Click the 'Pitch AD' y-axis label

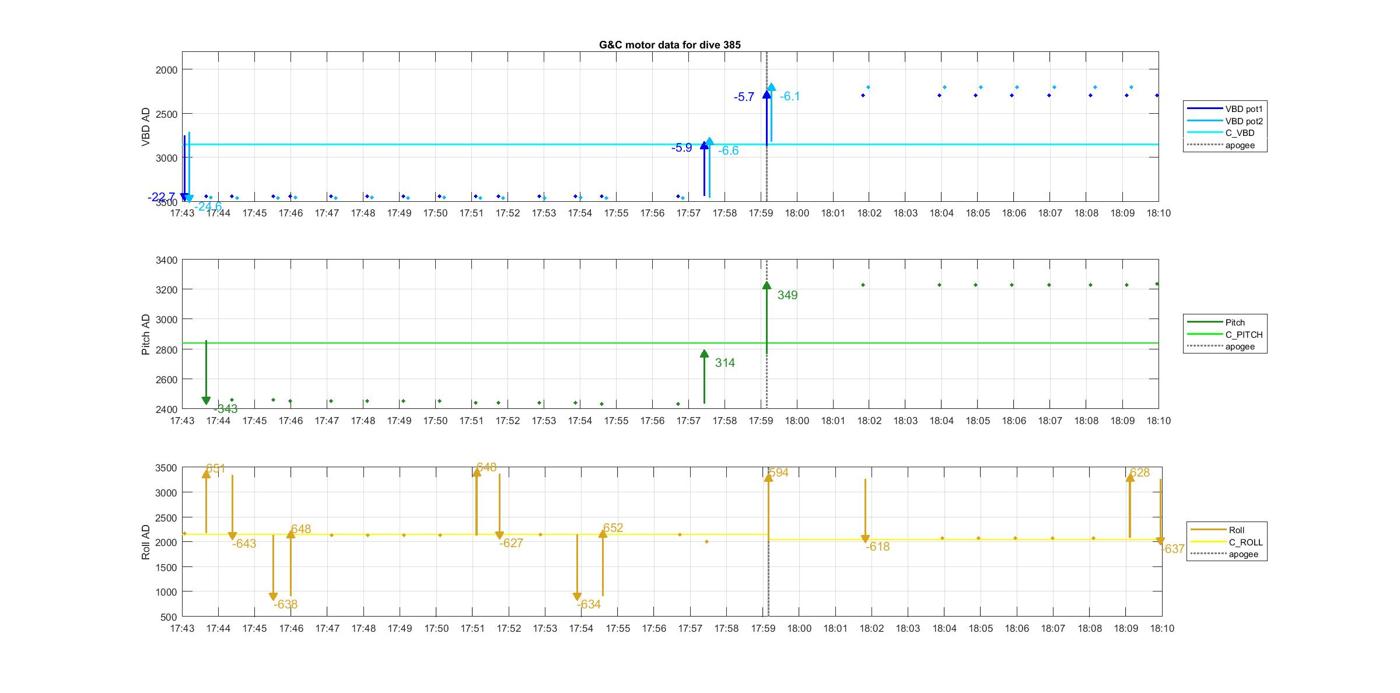pyautogui.click(x=145, y=335)
